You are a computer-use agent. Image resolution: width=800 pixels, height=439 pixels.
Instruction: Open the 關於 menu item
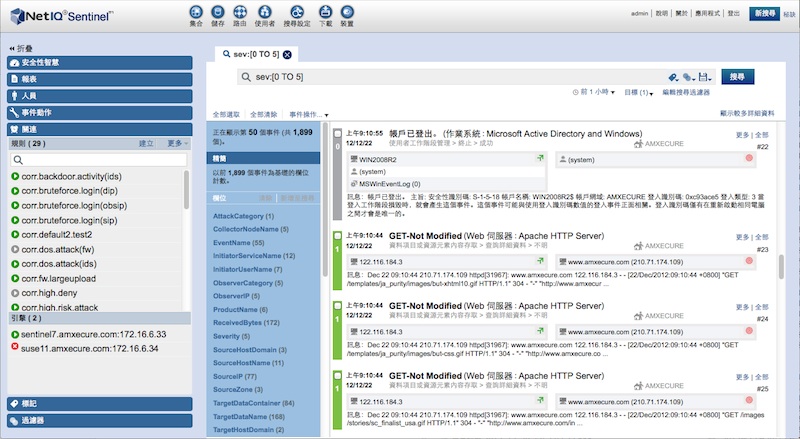[682, 13]
